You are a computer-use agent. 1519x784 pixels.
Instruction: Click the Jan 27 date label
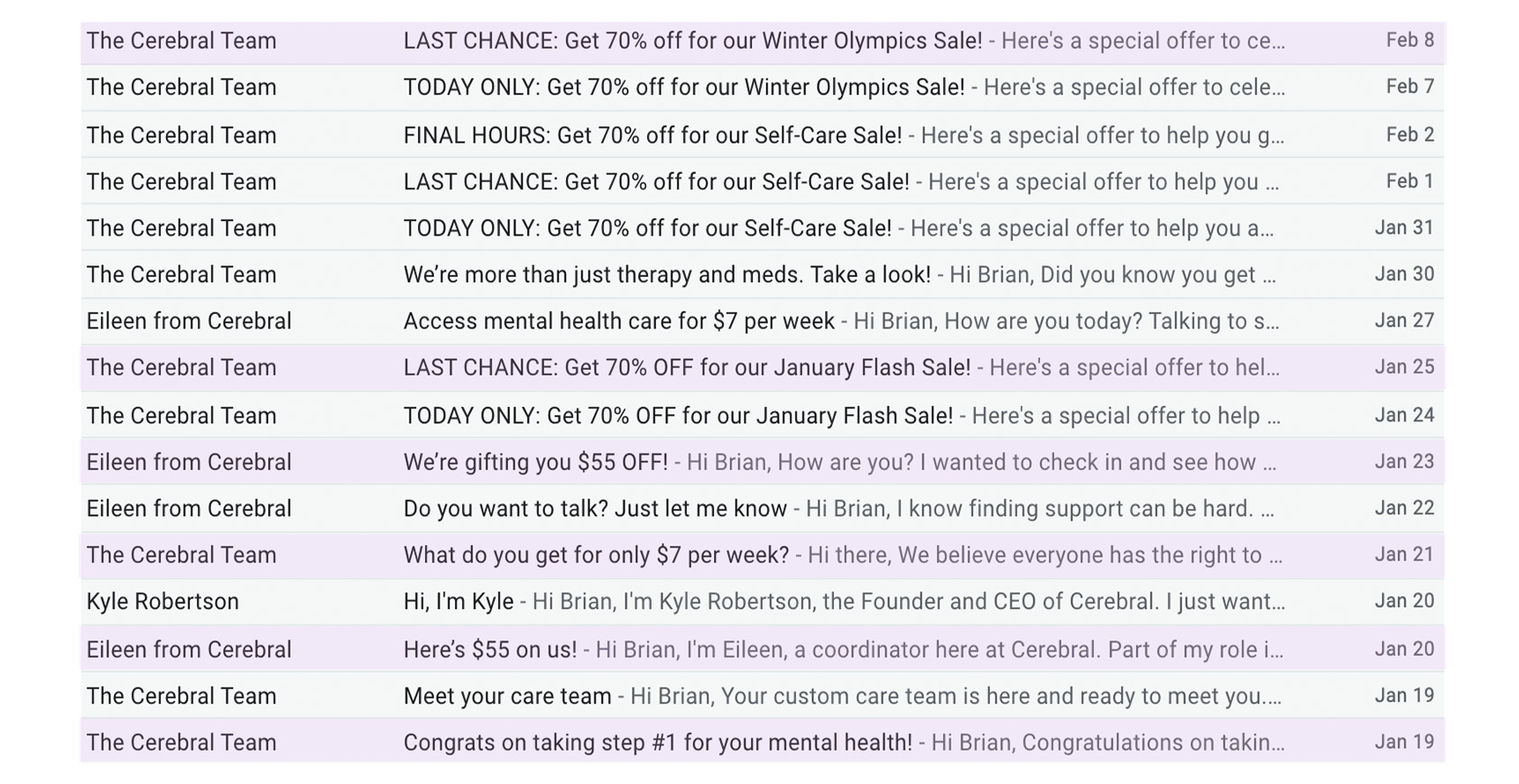coord(1403,321)
